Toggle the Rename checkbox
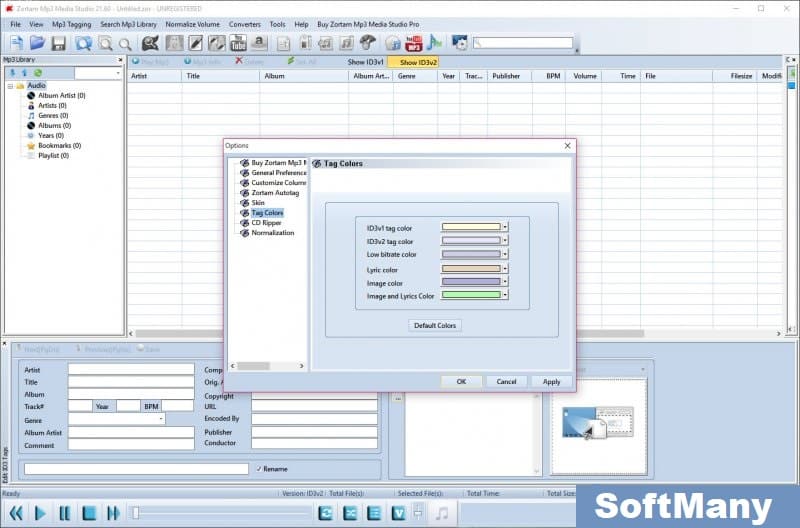This screenshot has width=800, height=528. point(259,469)
